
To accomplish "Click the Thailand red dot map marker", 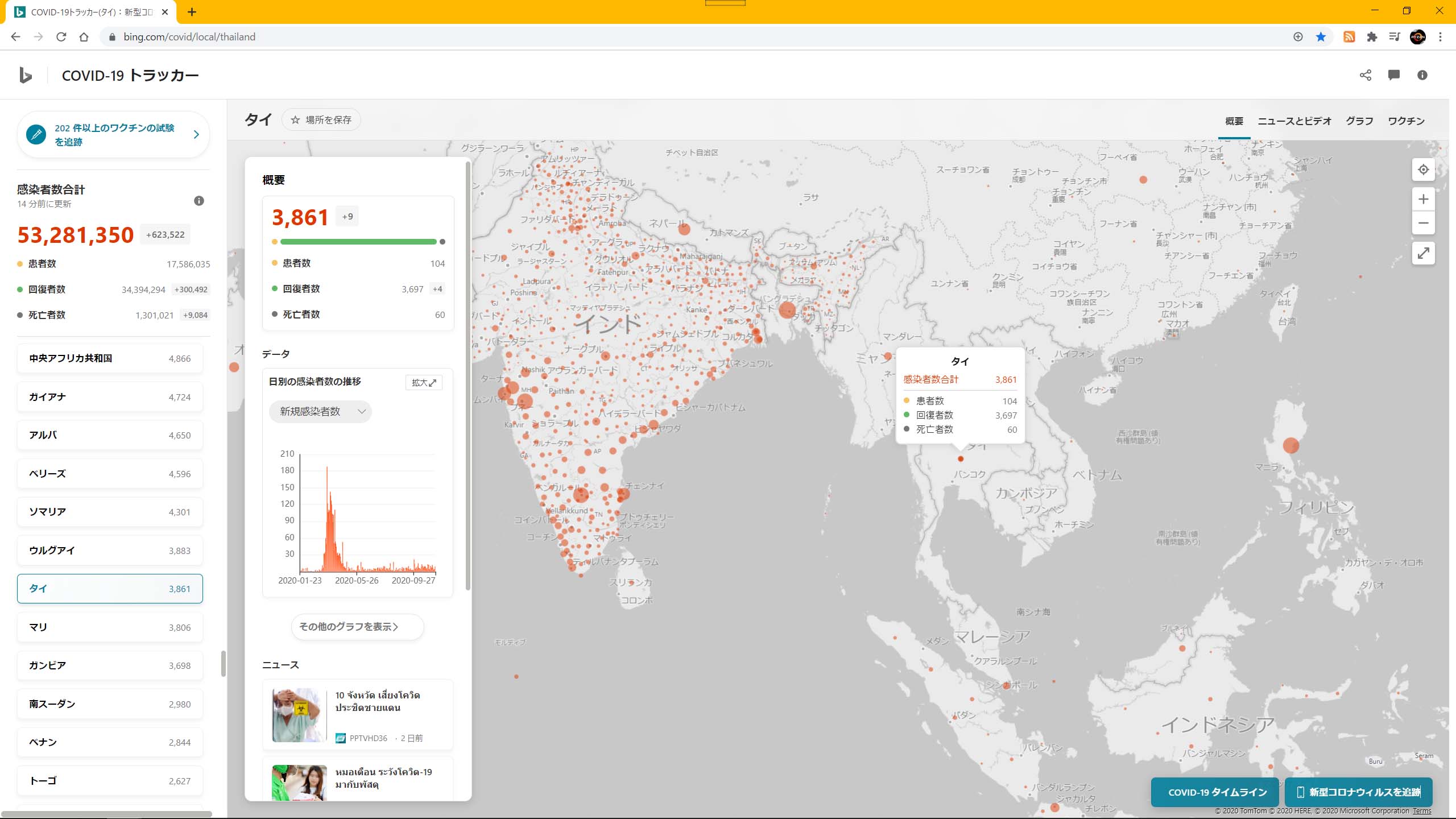I will pyautogui.click(x=961, y=459).
